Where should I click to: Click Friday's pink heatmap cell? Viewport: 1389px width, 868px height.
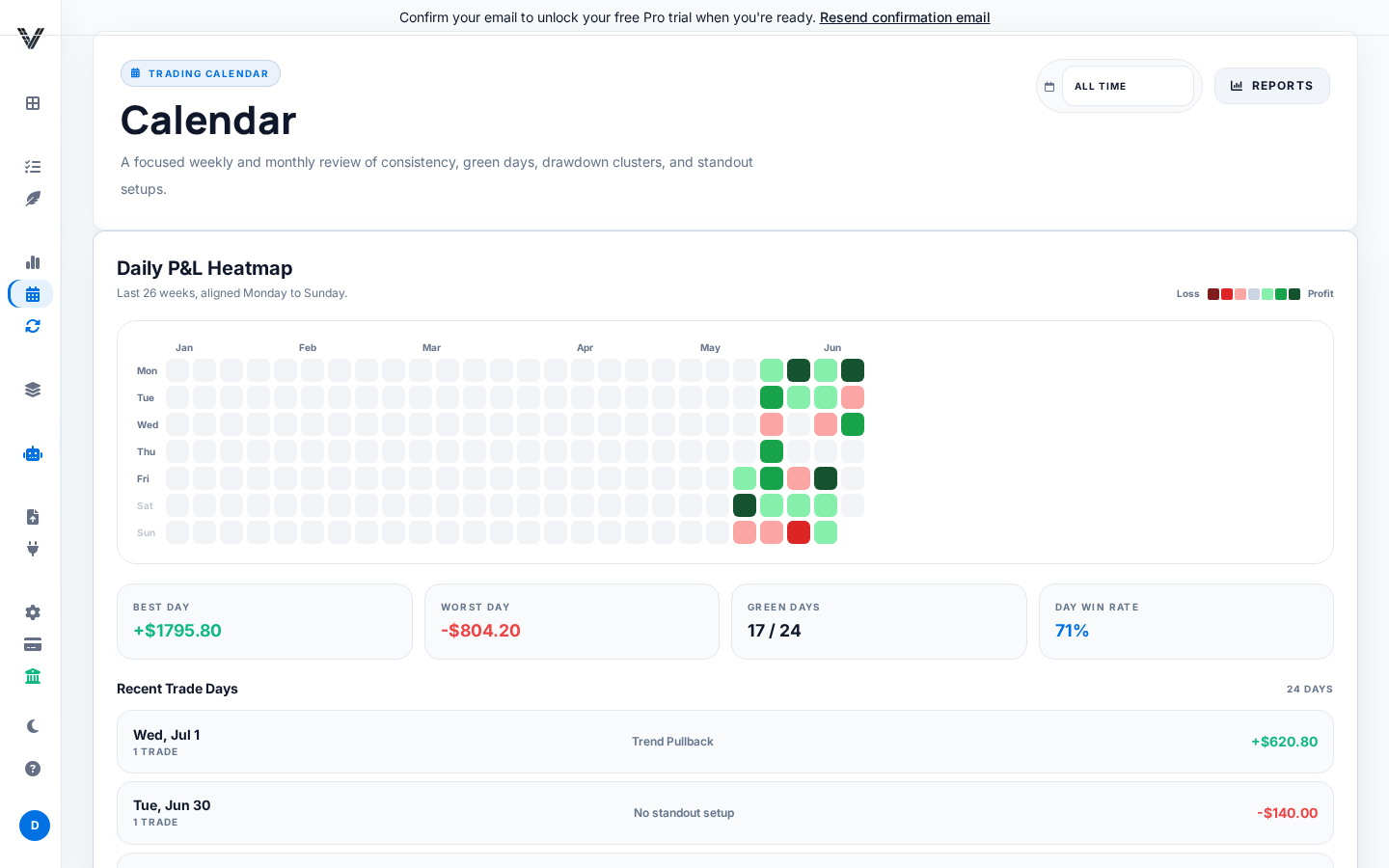[x=799, y=478]
